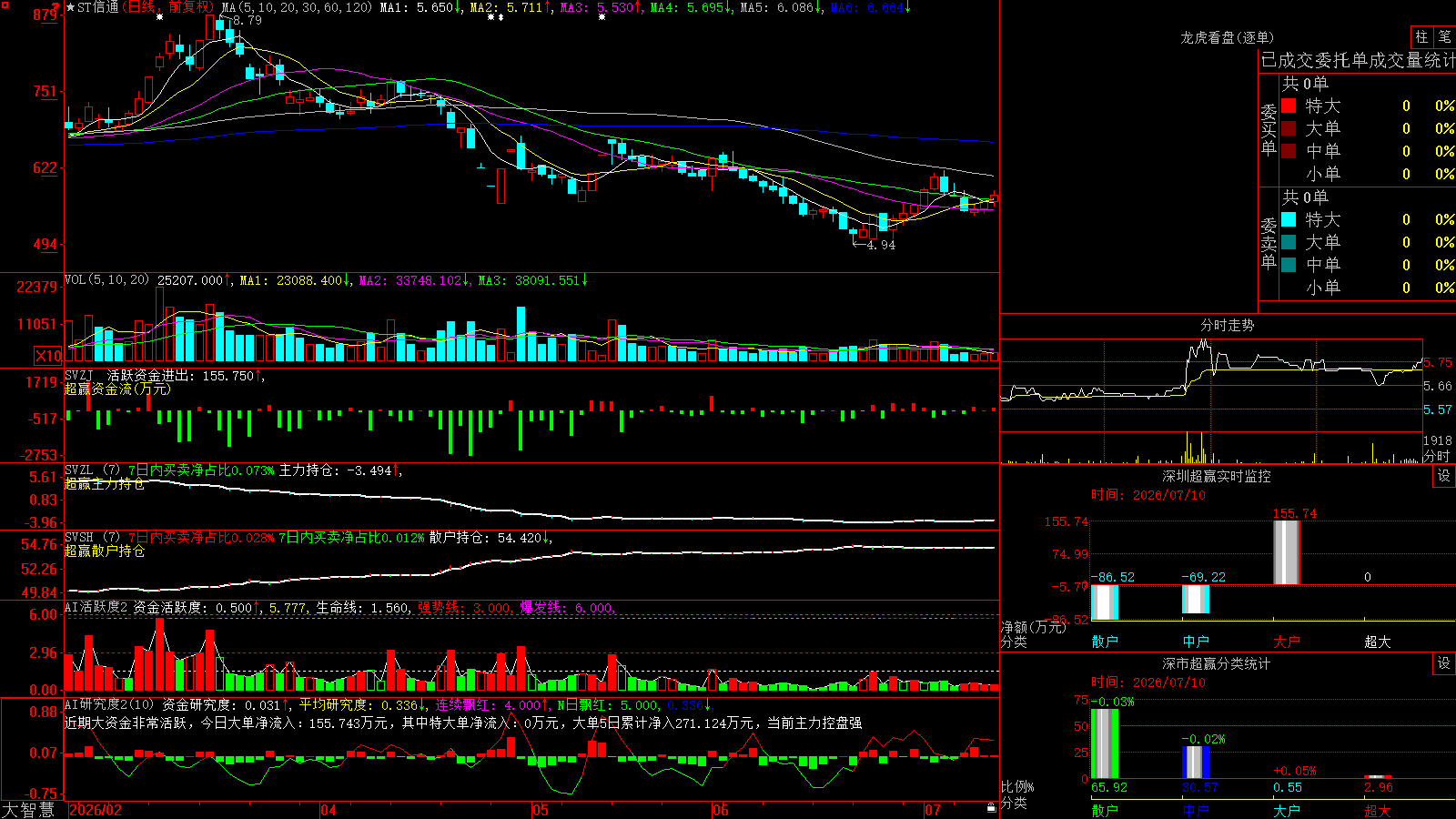Switch to 柱 bar view in 龙虎看盘

click(1421, 37)
